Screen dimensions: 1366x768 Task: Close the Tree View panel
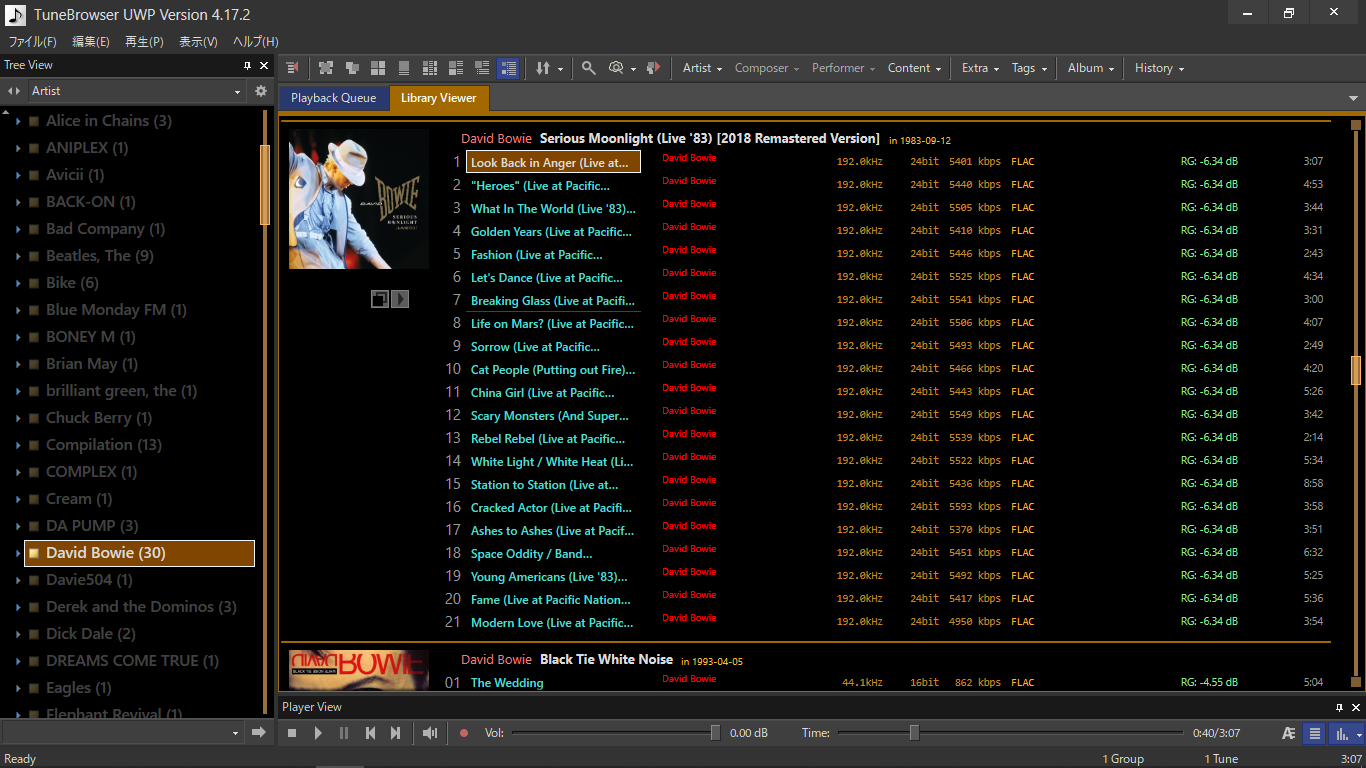tap(264, 65)
